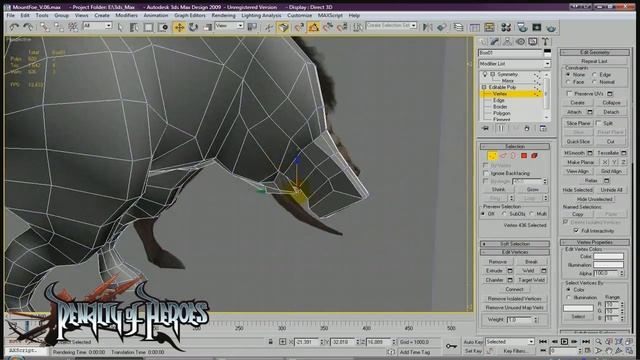Click the Select and Scale tool
Screen dimensions: 640x360
(207, 27)
